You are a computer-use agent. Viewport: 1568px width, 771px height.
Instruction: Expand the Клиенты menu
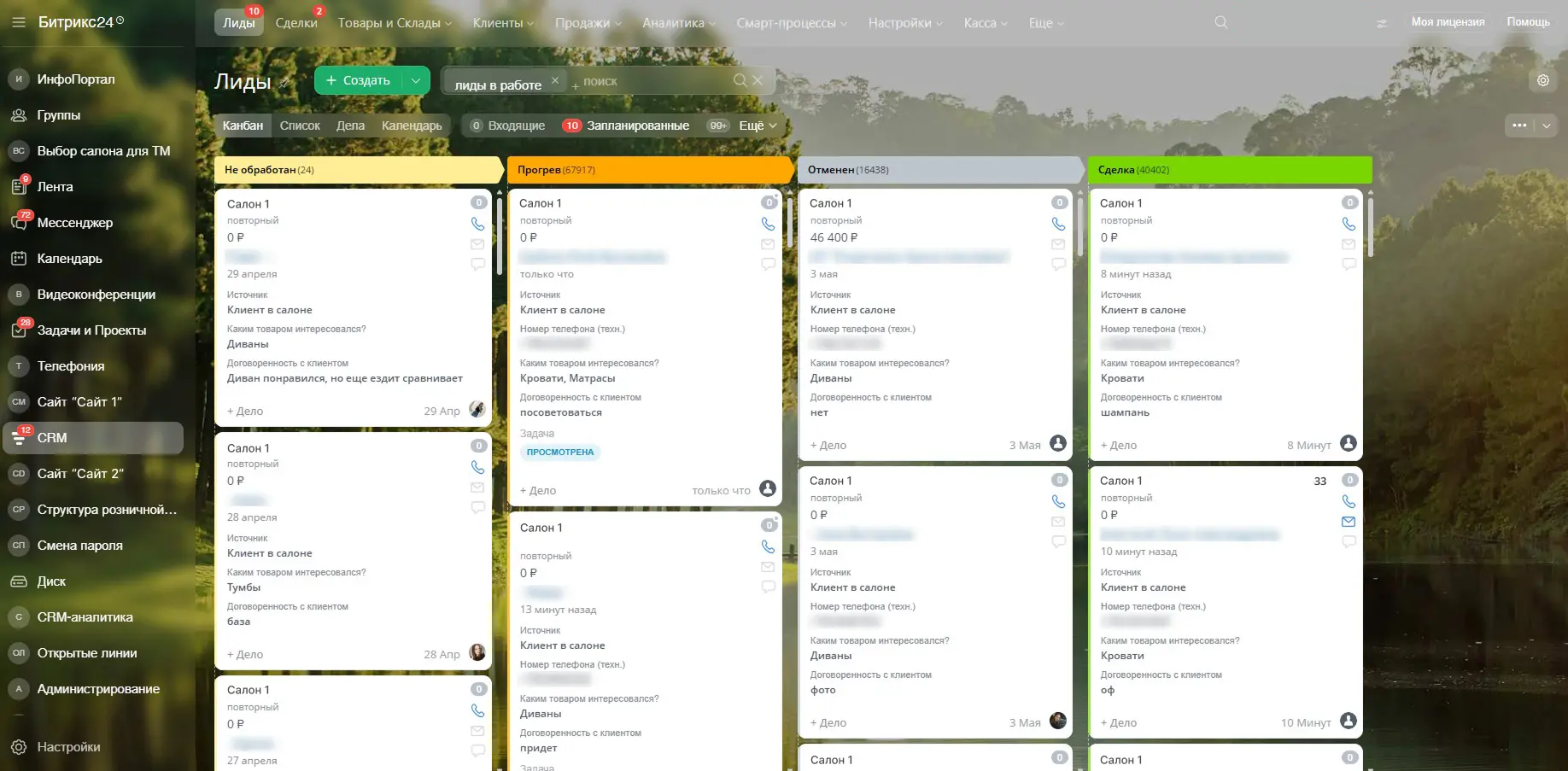tap(503, 23)
